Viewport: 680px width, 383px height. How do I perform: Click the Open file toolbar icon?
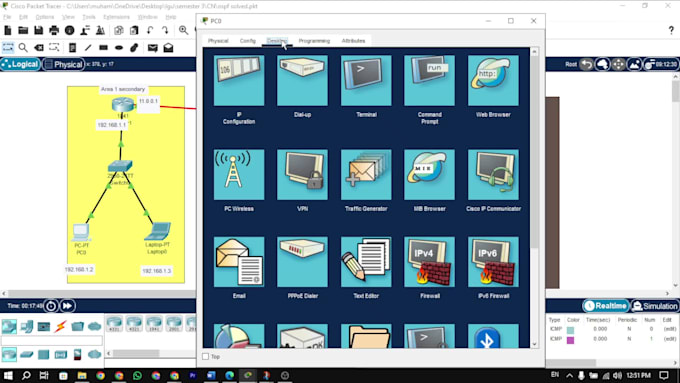(x=23, y=30)
